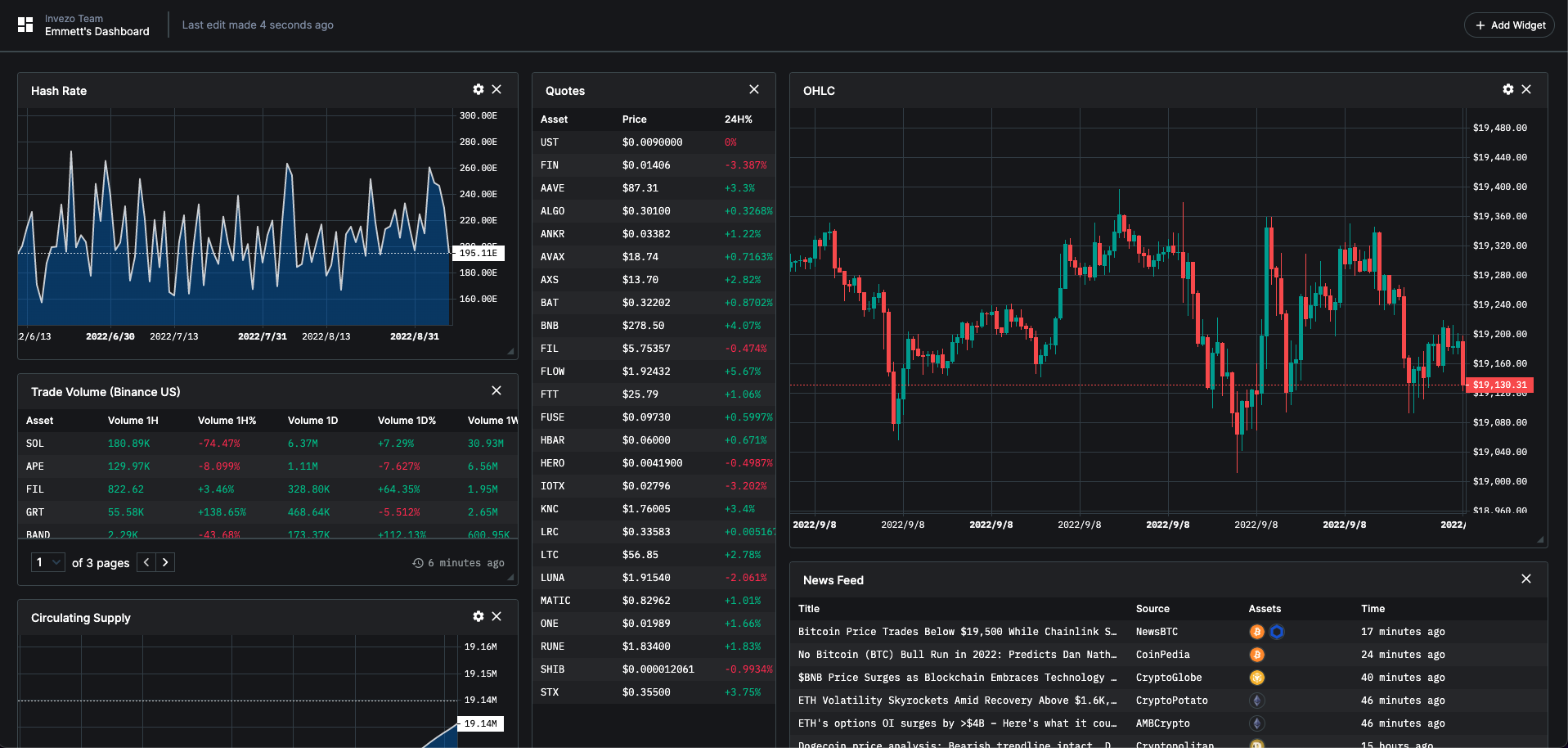Image resolution: width=1568 pixels, height=748 pixels.
Task: Click the Chainlink asset icon in News Feed
Action: pos(1278,631)
